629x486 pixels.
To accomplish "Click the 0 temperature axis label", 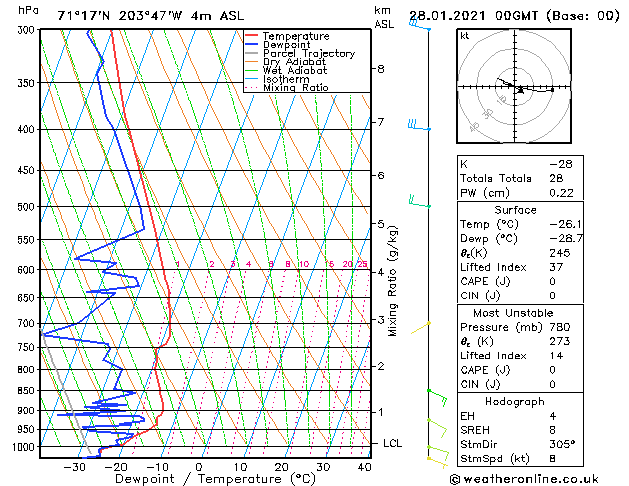I will (199, 467).
